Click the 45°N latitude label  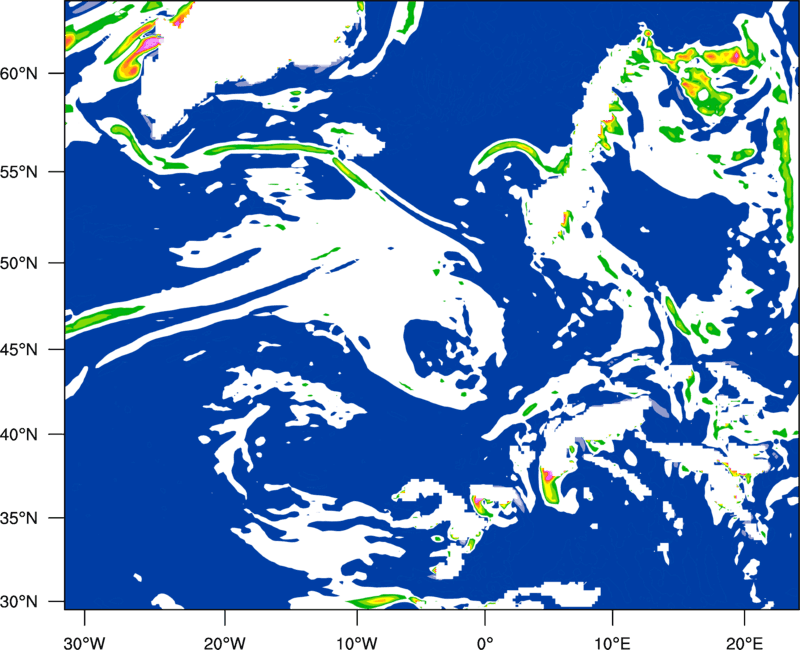coord(19,350)
